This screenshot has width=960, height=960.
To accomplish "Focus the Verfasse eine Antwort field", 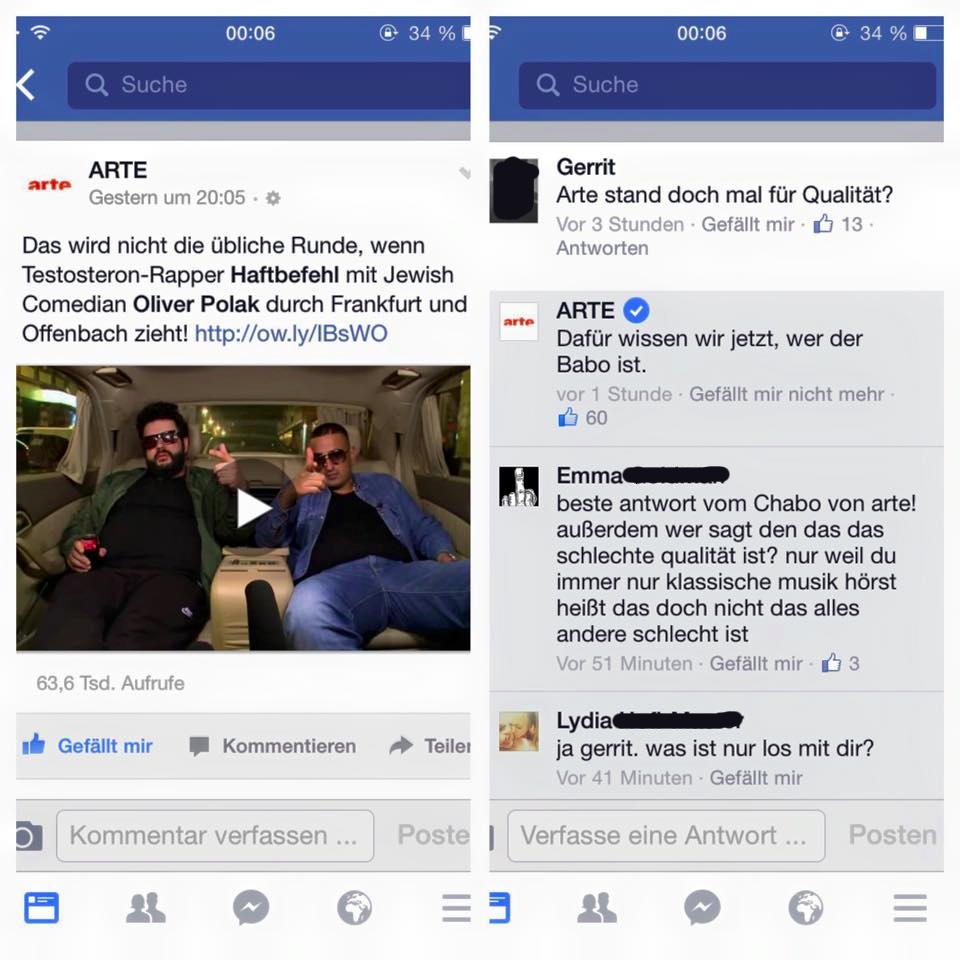I will click(x=666, y=836).
